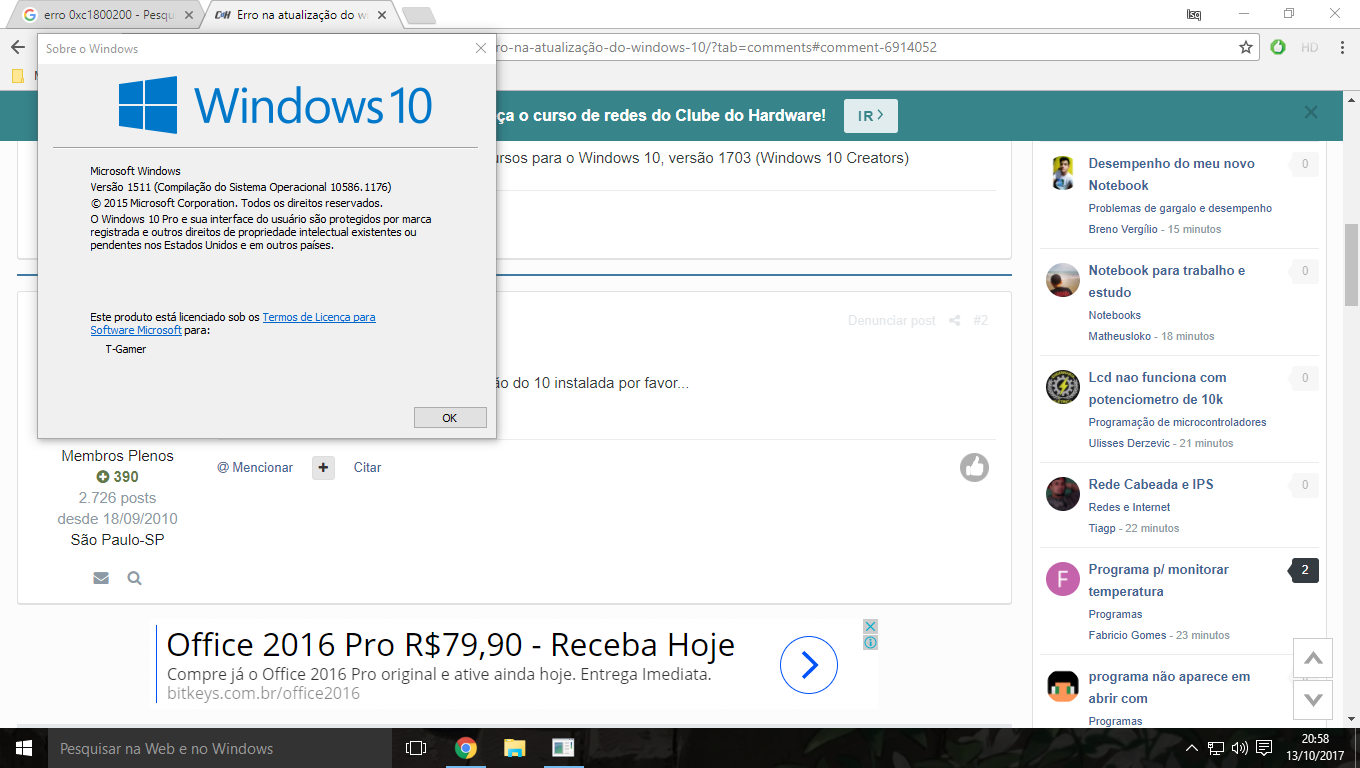The image size is (1360, 768).
Task: Click the page vertical scrollbar thumb
Action: (1351, 266)
